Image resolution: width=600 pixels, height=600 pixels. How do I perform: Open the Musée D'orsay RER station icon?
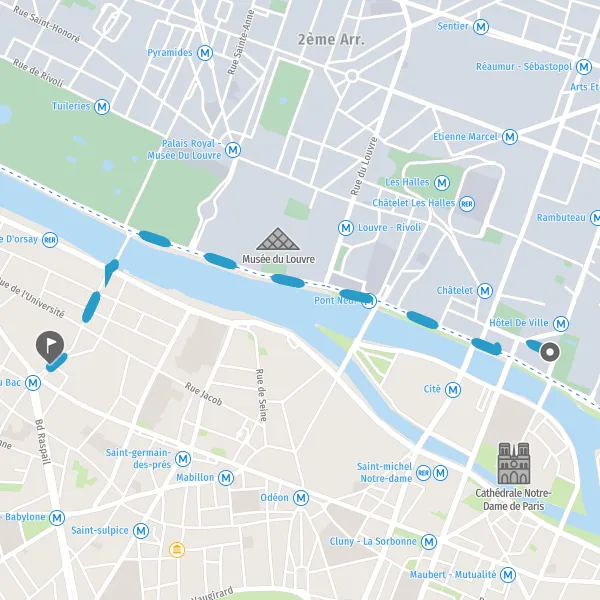coord(50,240)
